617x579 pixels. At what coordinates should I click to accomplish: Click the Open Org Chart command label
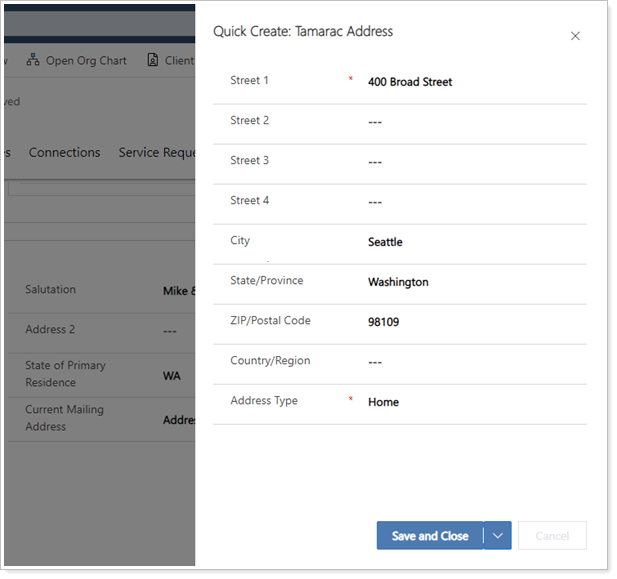coord(86,60)
